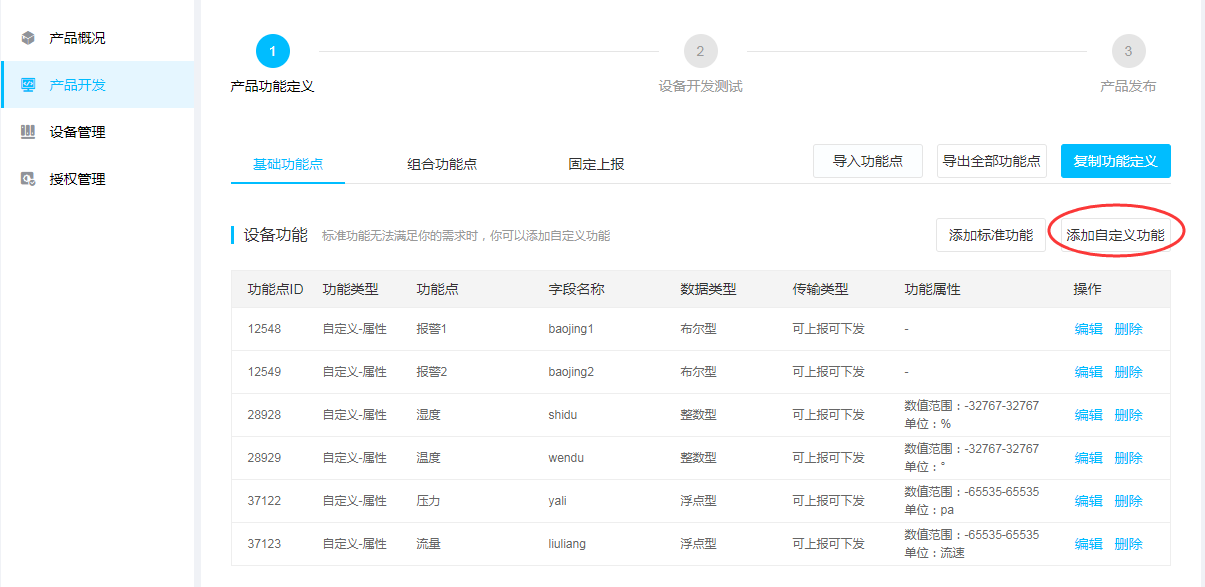Click the 产品概况 cube icon in sidebar

(28, 38)
